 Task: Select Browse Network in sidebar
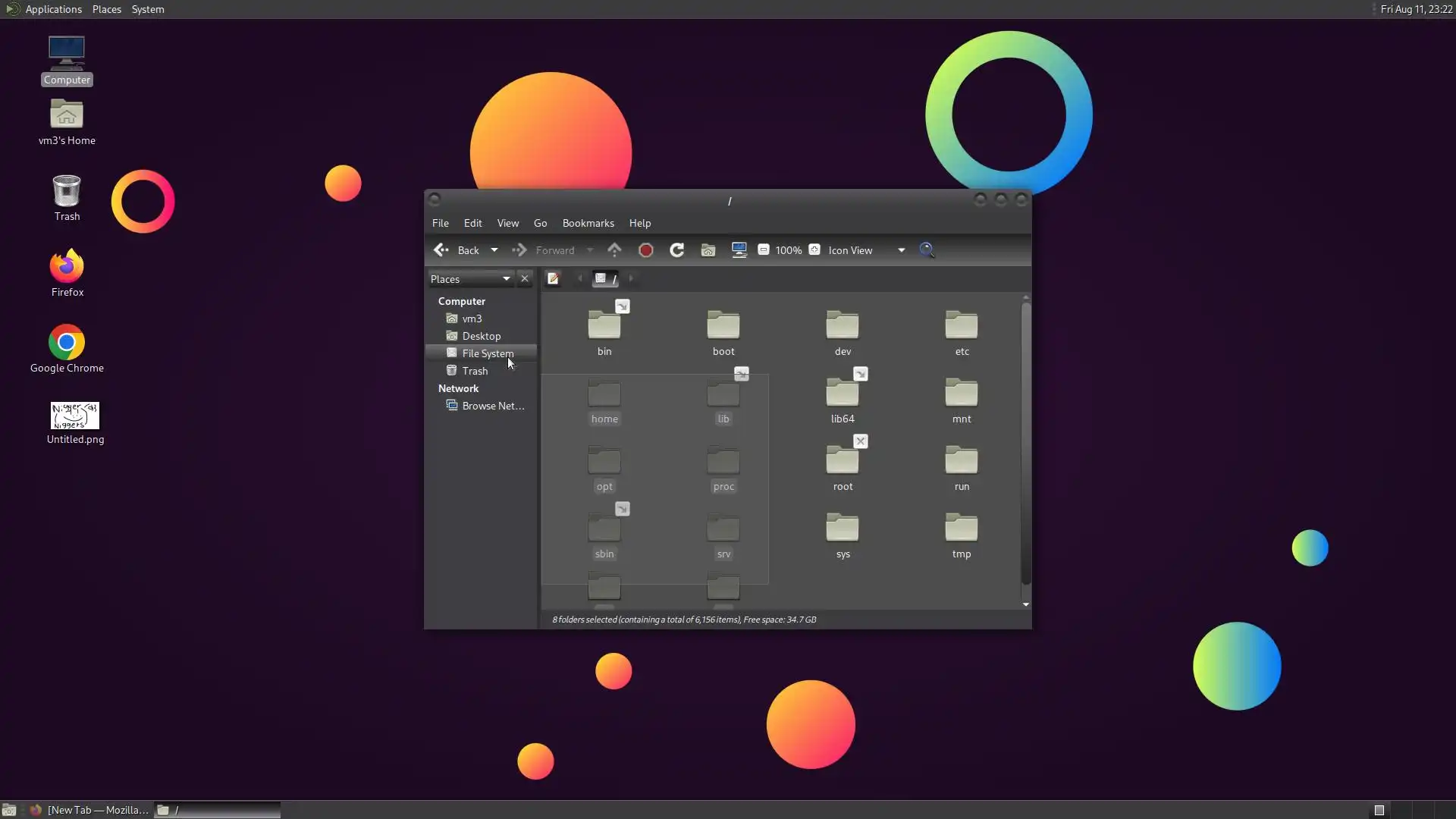(x=492, y=406)
